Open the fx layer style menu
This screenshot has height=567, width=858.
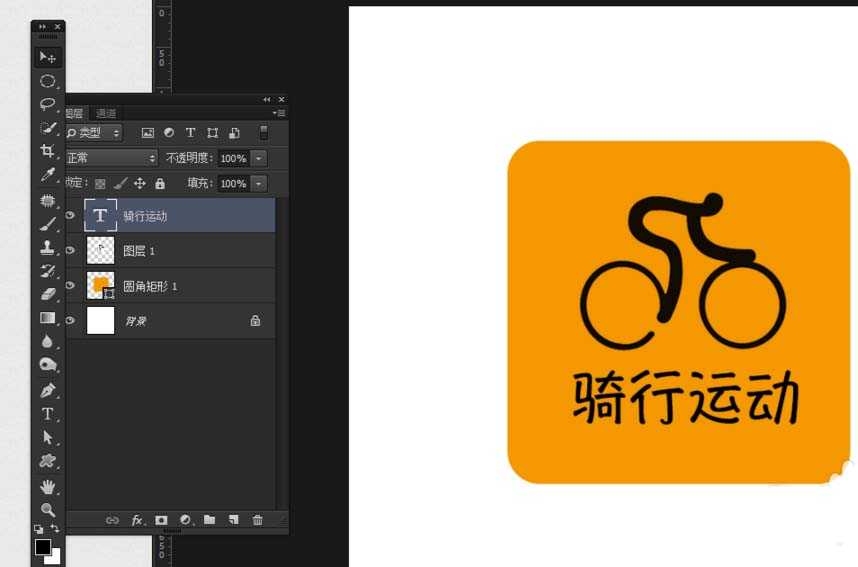(137, 520)
